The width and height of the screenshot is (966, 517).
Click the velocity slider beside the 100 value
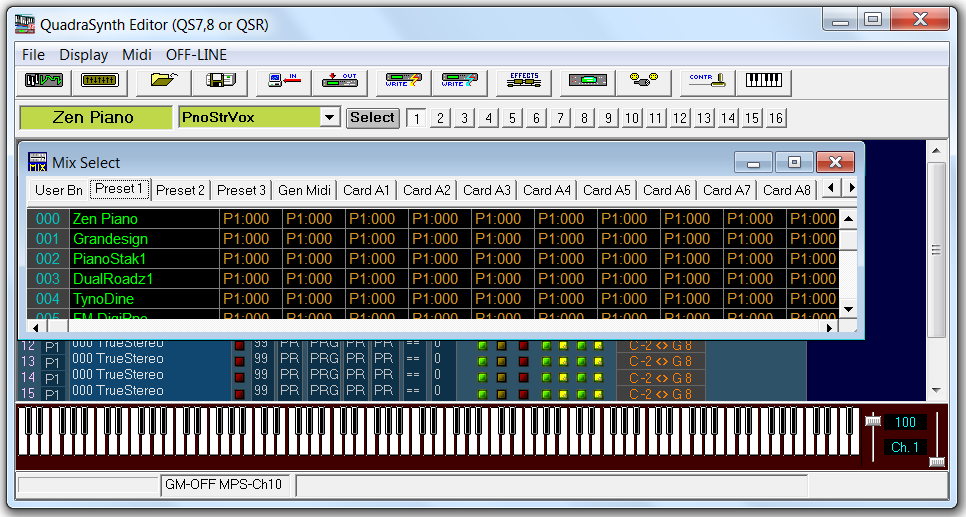tap(872, 421)
